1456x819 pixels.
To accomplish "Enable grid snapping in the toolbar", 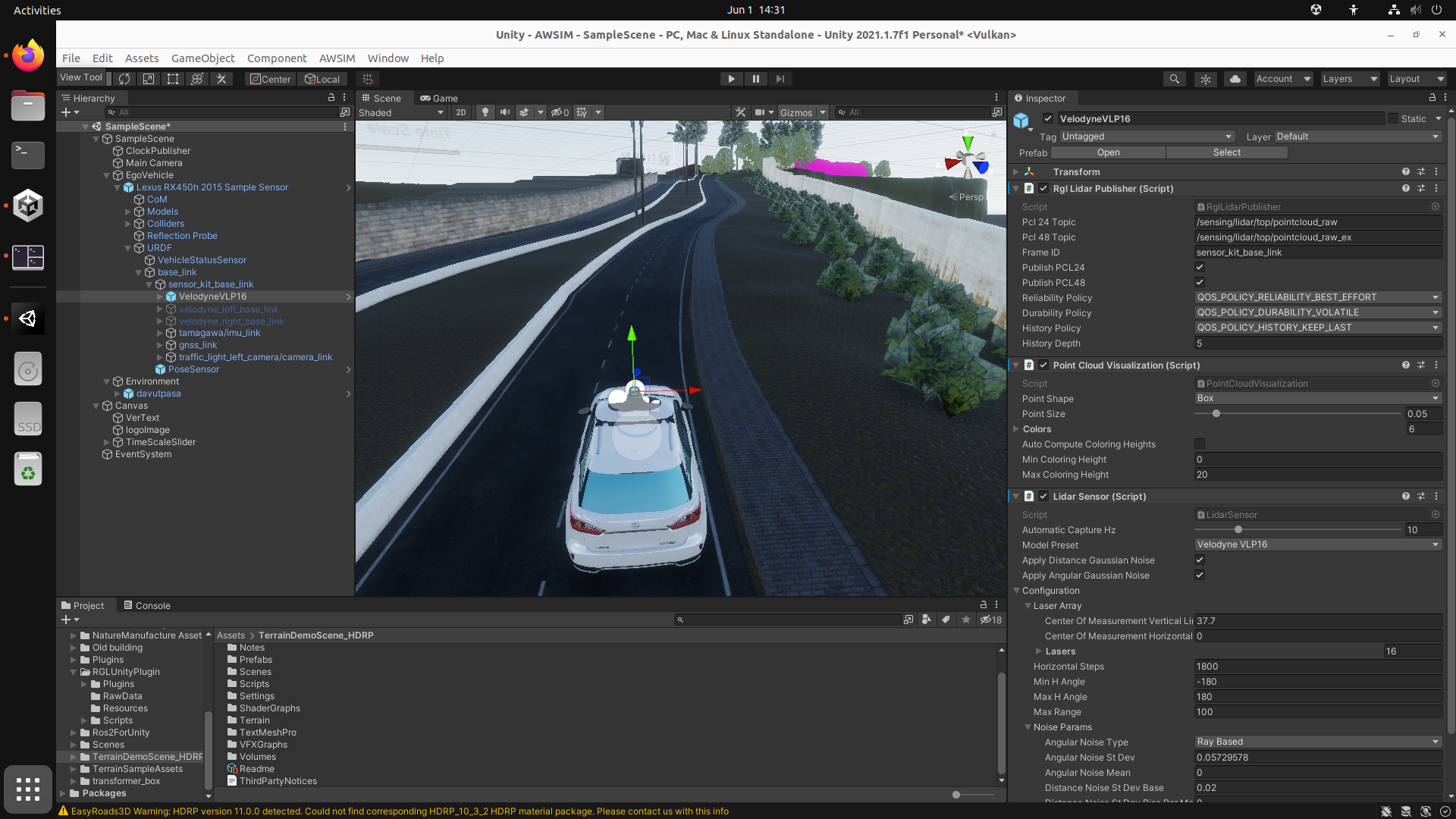I will click(369, 79).
